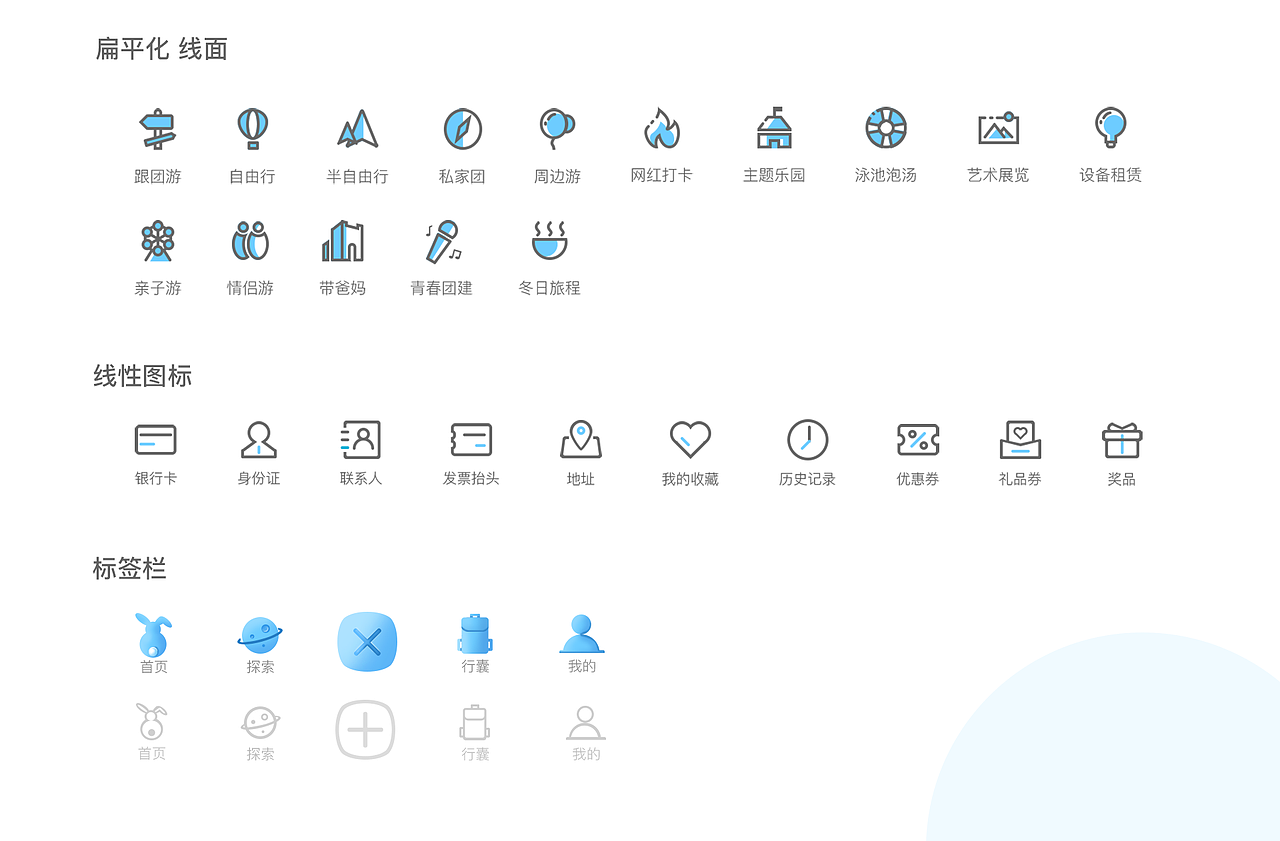
Task: Tap the 优惠券 percent coupon icon
Action: [x=918, y=439]
